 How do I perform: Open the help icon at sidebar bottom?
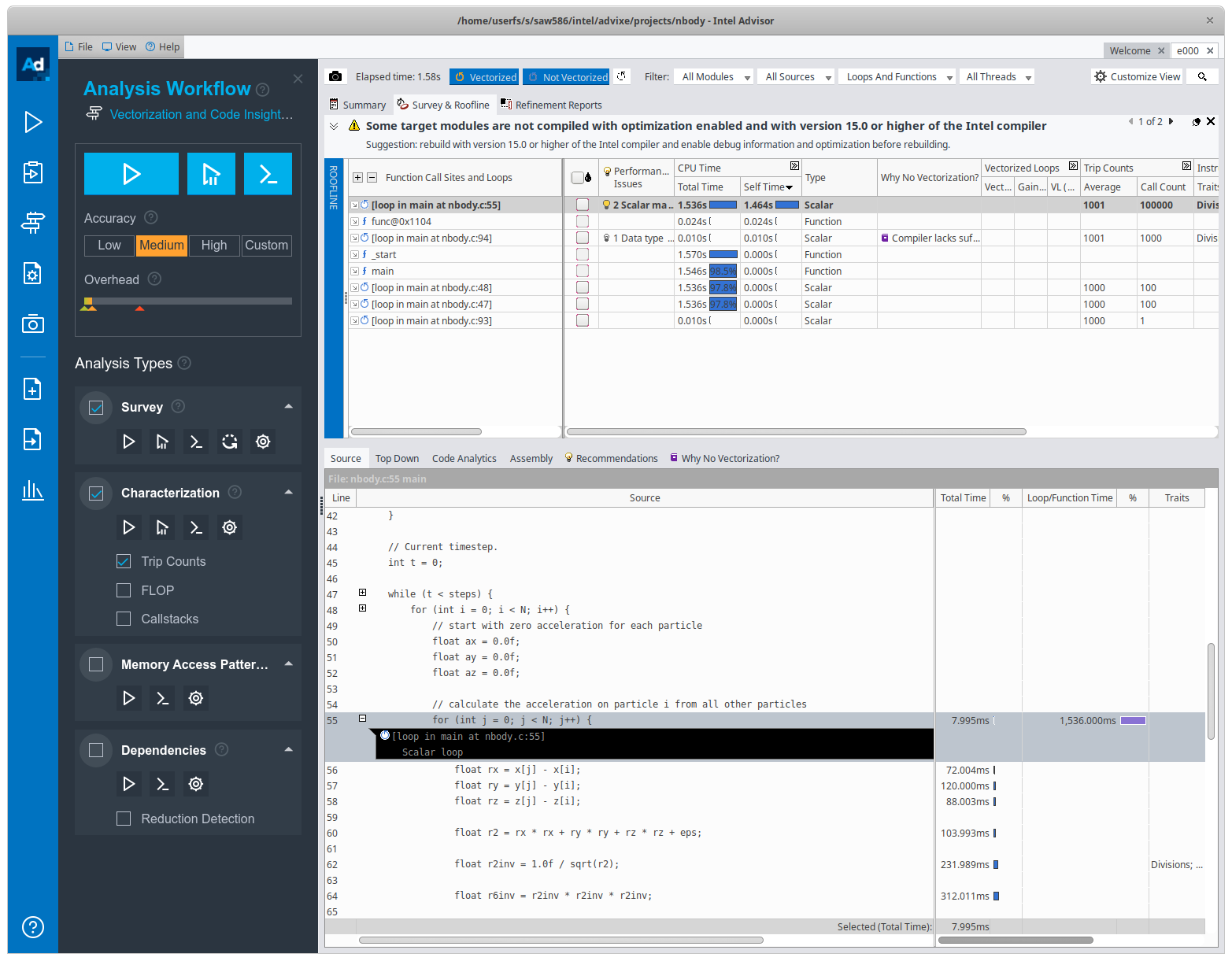(33, 927)
